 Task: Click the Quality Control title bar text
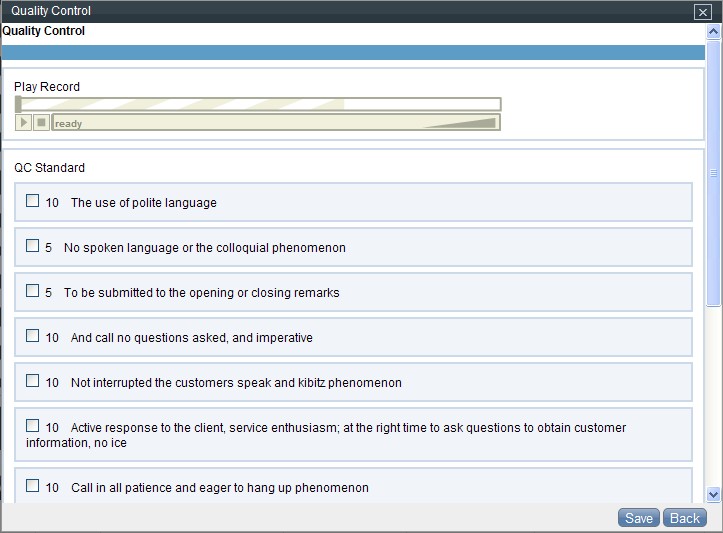tap(51, 11)
